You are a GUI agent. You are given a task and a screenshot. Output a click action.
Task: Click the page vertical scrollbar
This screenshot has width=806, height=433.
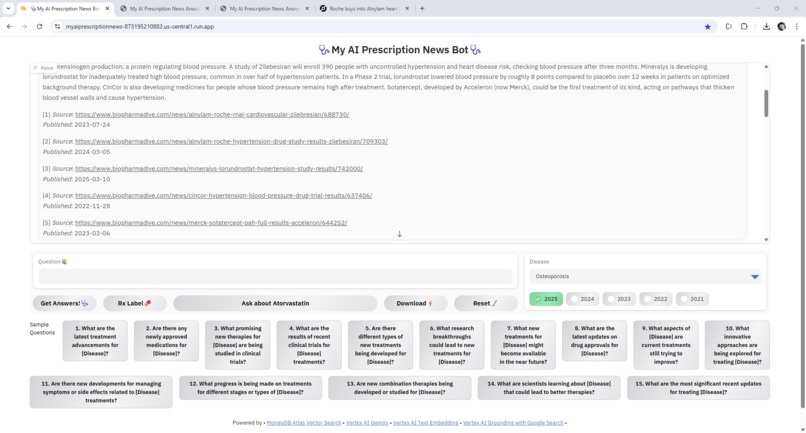[802, 226]
